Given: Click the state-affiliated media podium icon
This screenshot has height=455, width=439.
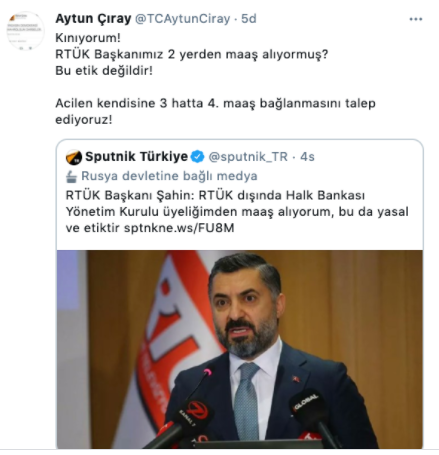Looking at the screenshot, I should (x=71, y=176).
